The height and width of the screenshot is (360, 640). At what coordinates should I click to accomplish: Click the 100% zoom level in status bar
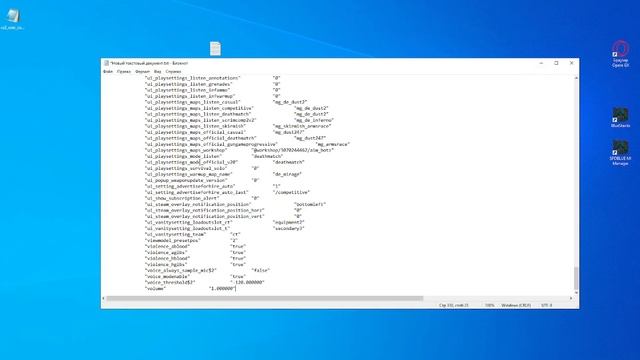(489, 305)
